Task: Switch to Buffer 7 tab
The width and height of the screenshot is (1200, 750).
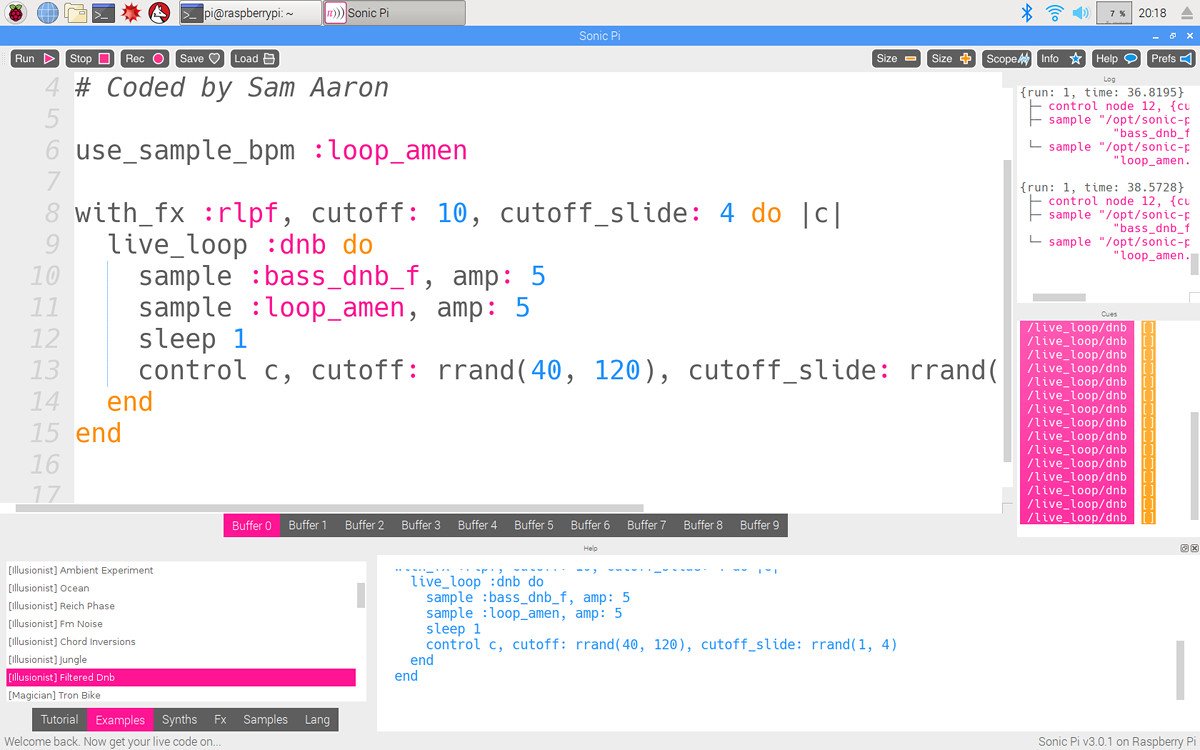Action: [647, 525]
